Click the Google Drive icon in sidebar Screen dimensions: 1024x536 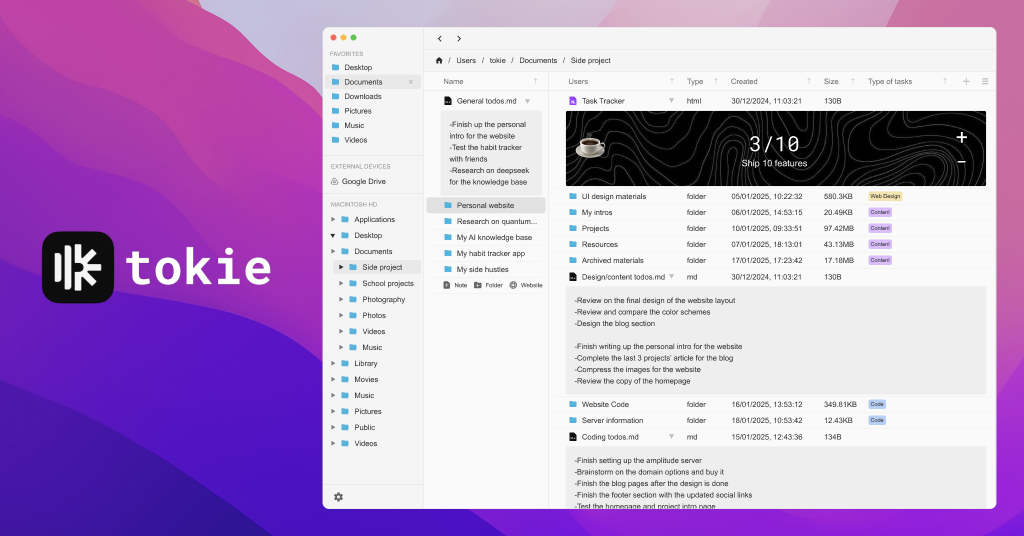pyautogui.click(x=334, y=182)
